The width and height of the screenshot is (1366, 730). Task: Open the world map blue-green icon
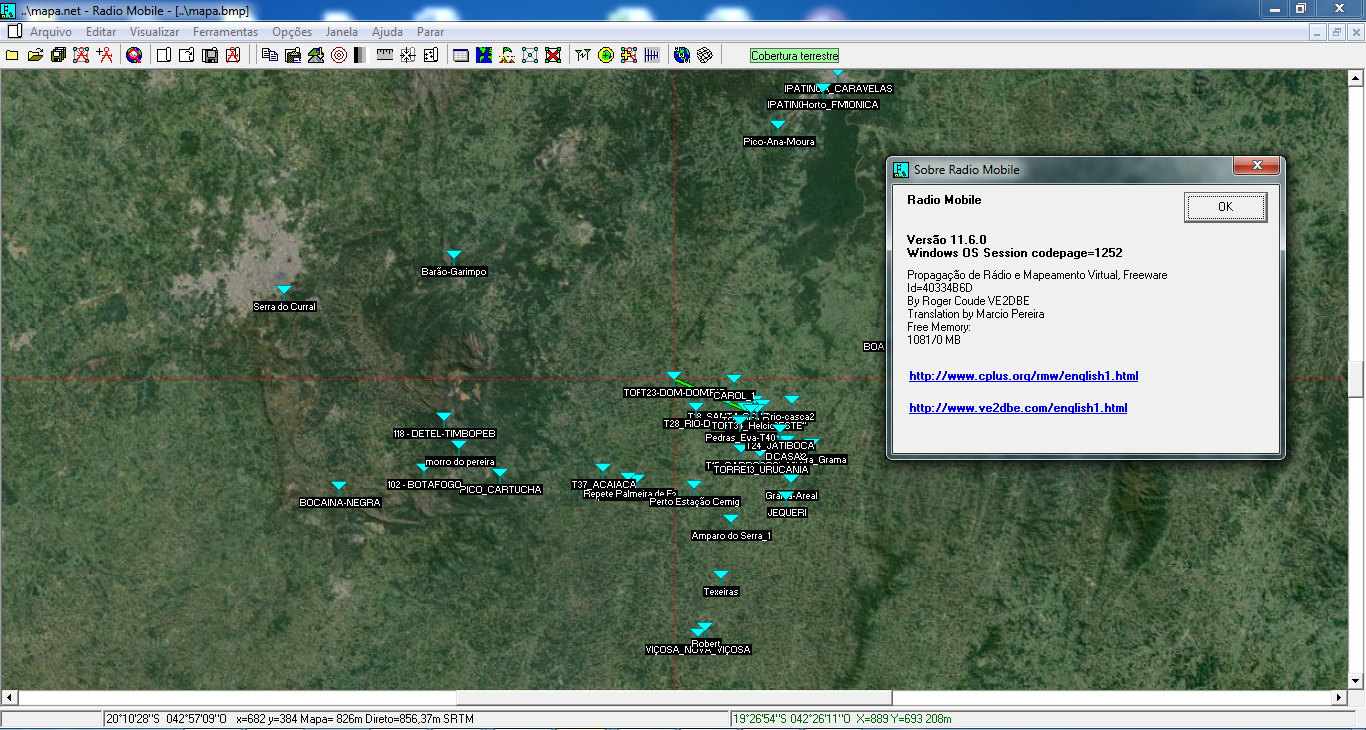click(x=484, y=56)
